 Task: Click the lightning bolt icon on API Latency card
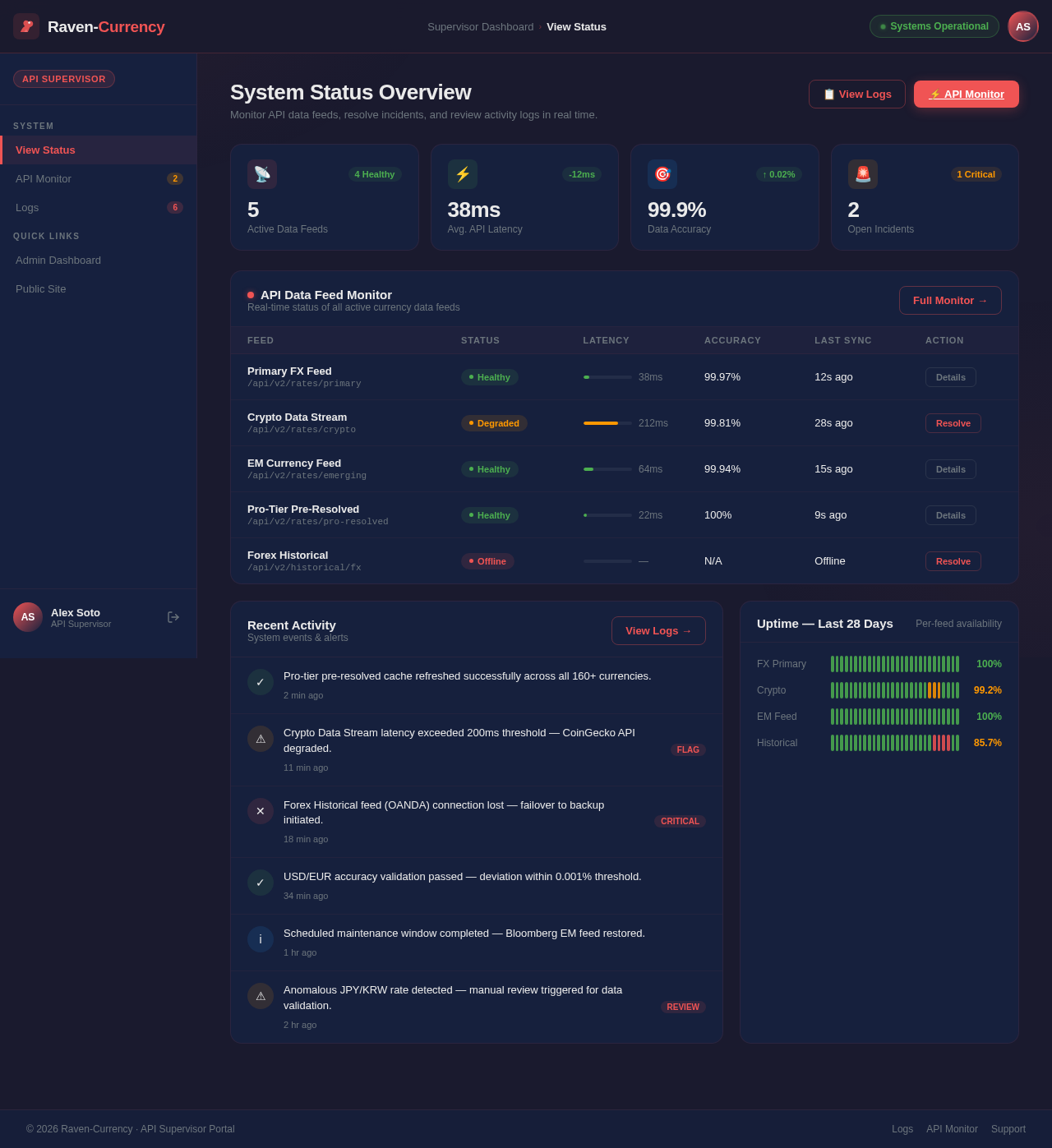pos(462,174)
